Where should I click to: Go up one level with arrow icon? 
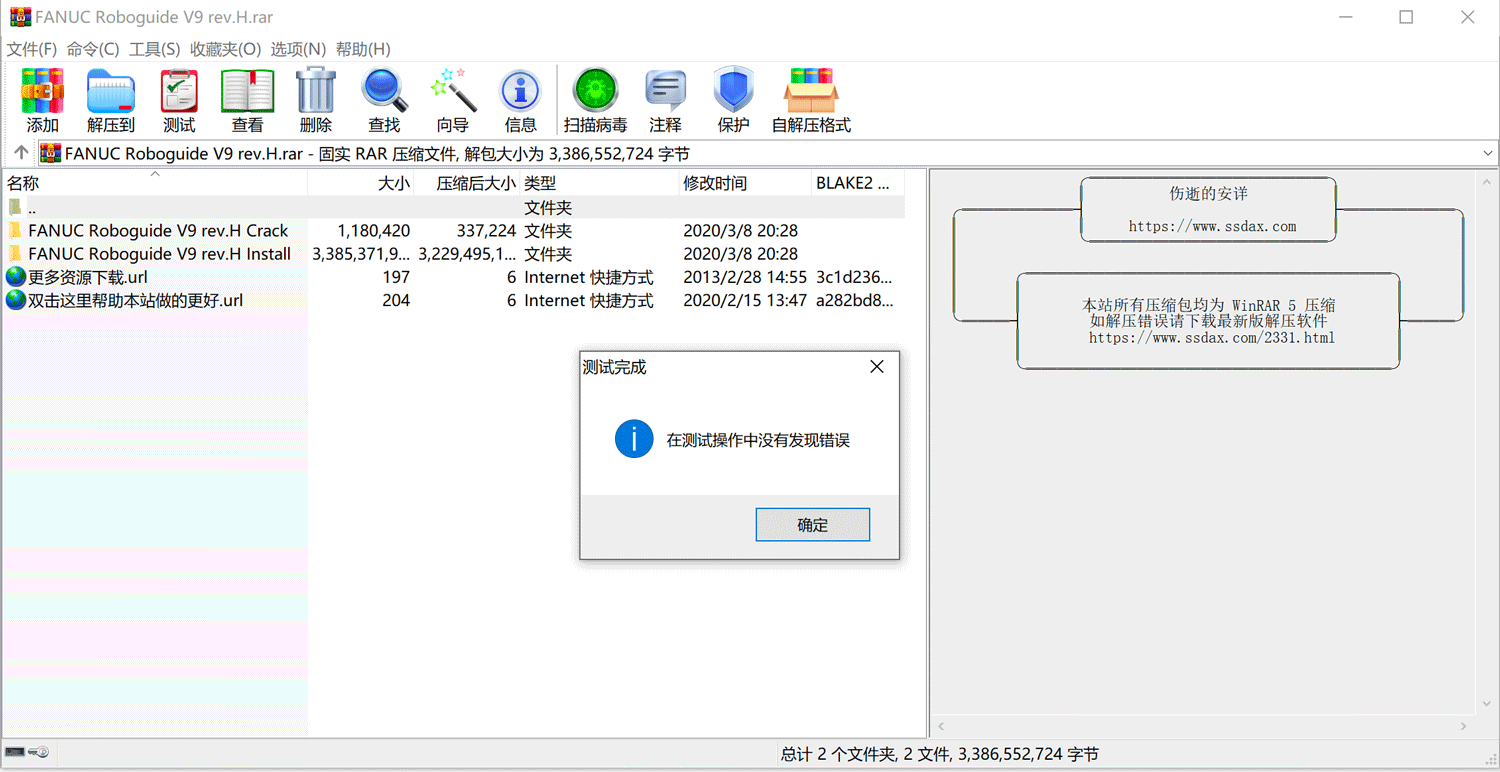(20, 153)
